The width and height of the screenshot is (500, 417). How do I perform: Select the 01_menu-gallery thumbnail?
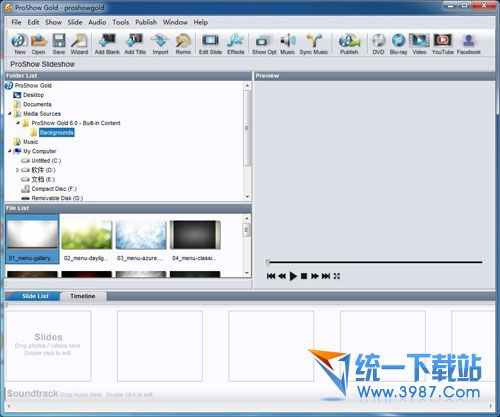click(32, 239)
